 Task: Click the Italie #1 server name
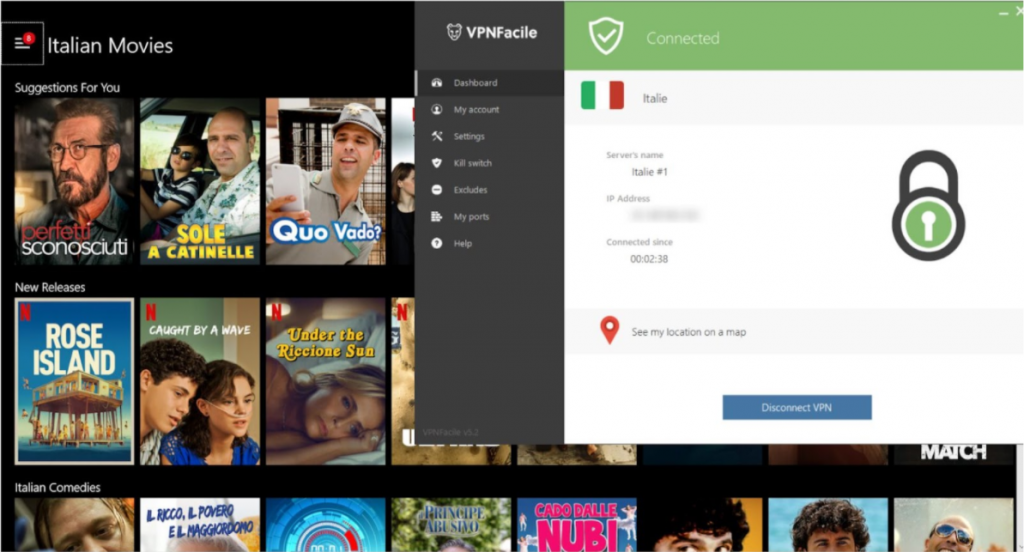649,172
